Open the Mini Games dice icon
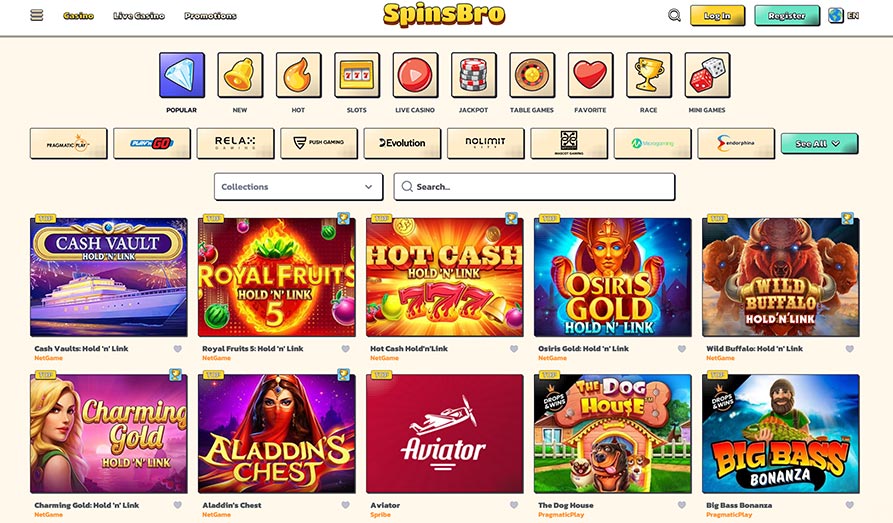Image resolution: width=893 pixels, height=523 pixels. tap(707, 75)
